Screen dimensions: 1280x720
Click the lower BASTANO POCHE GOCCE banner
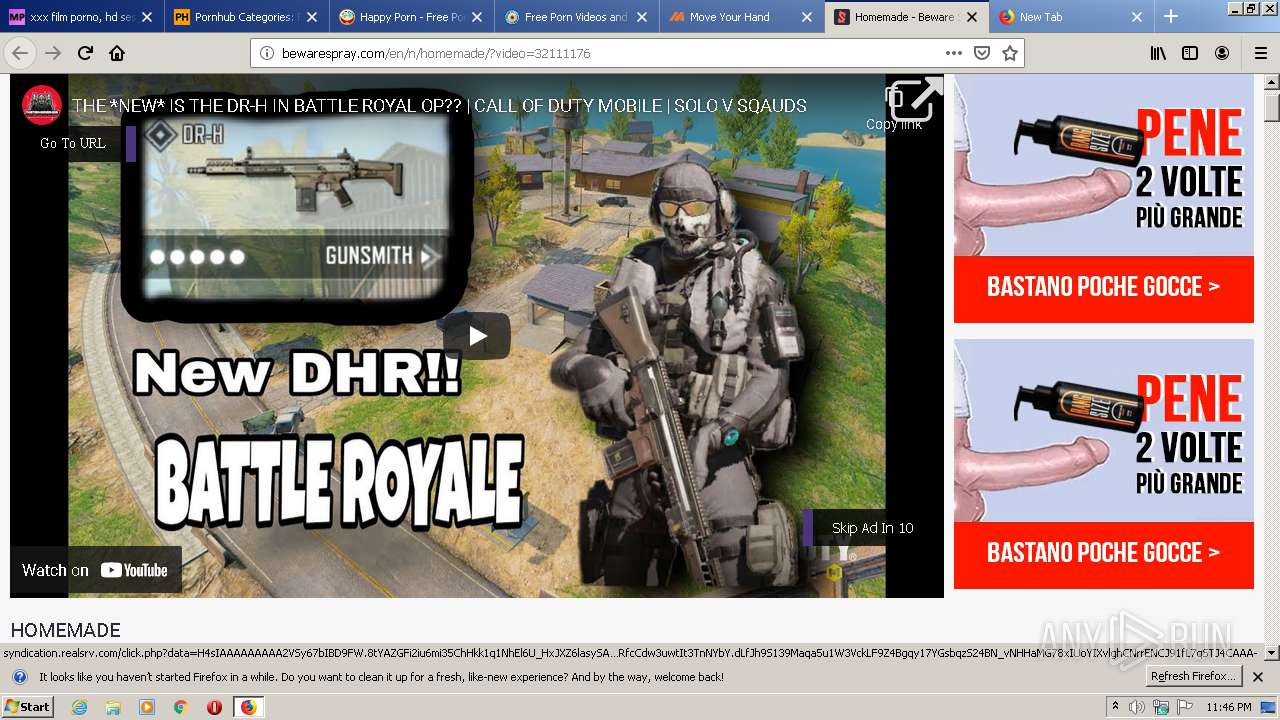click(x=1103, y=554)
